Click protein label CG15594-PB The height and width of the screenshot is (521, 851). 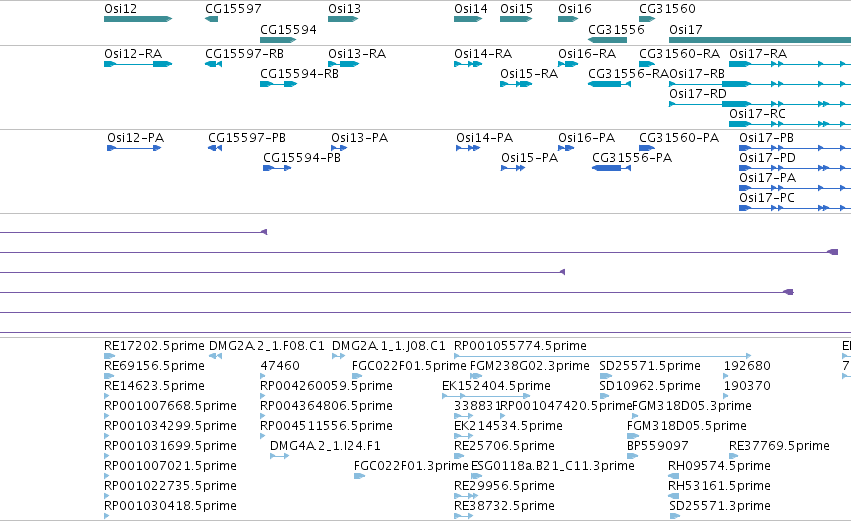(x=302, y=158)
